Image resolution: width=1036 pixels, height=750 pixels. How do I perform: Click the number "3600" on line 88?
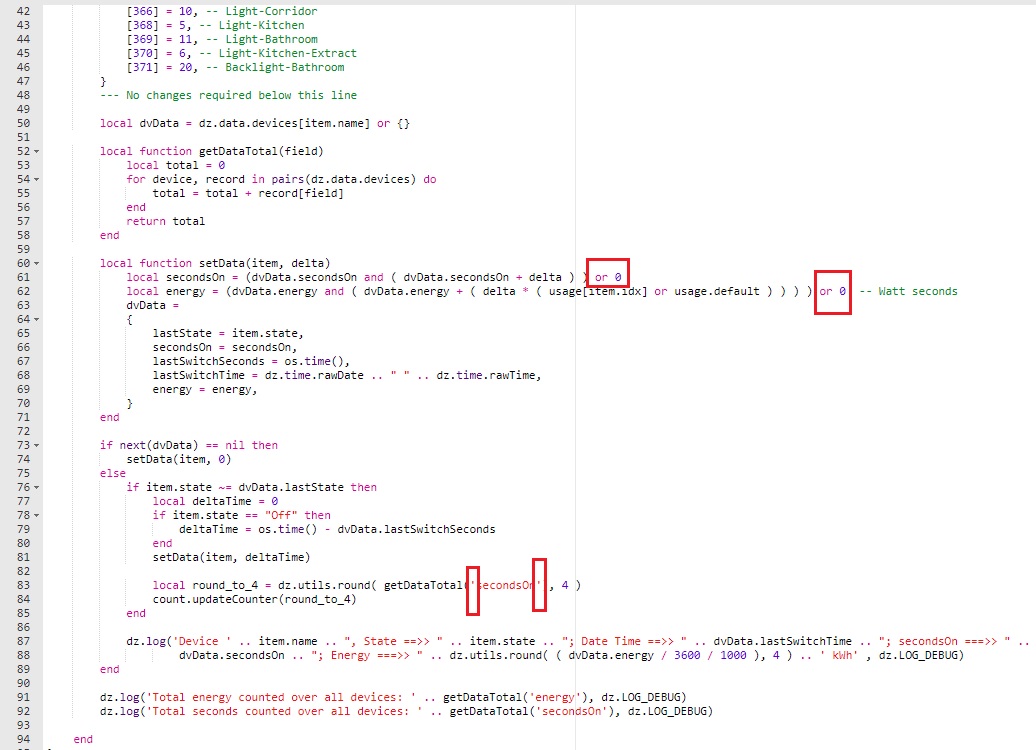pos(687,656)
